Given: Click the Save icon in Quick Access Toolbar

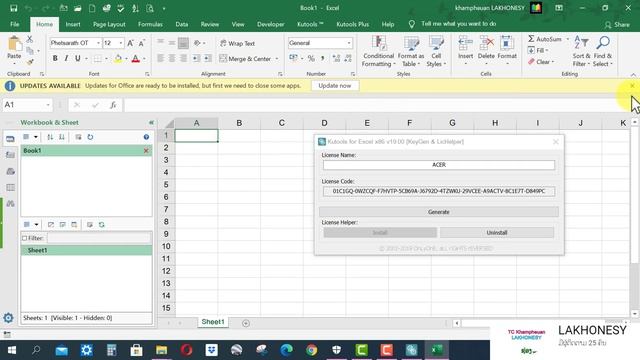Looking at the screenshot, I should click(x=13, y=8).
